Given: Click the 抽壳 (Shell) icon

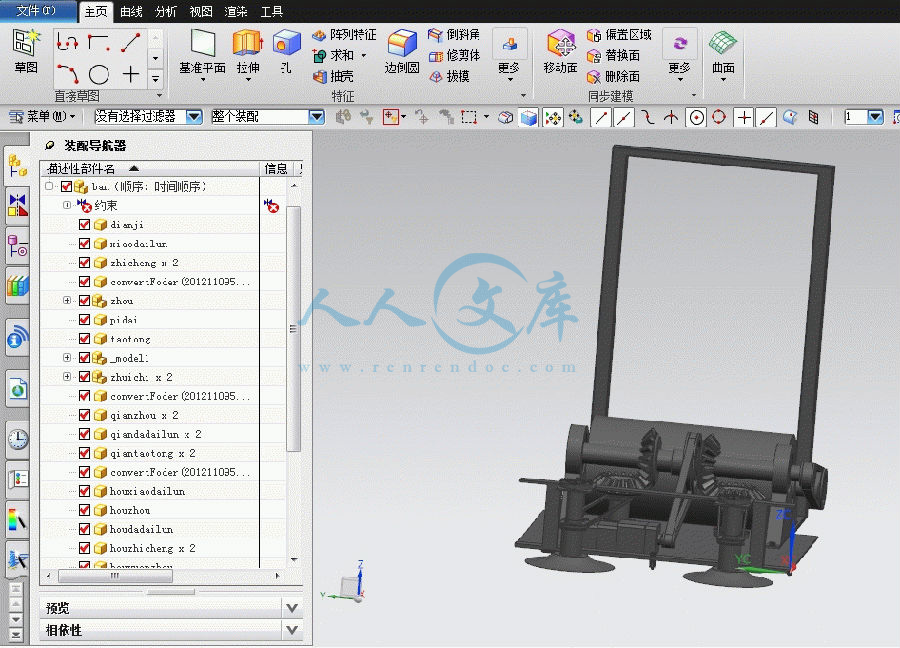Looking at the screenshot, I should 319,76.
